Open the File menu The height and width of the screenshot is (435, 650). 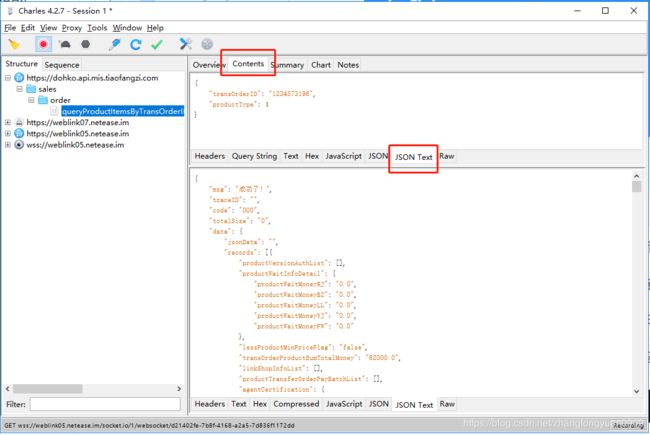pyautogui.click(x=10, y=28)
